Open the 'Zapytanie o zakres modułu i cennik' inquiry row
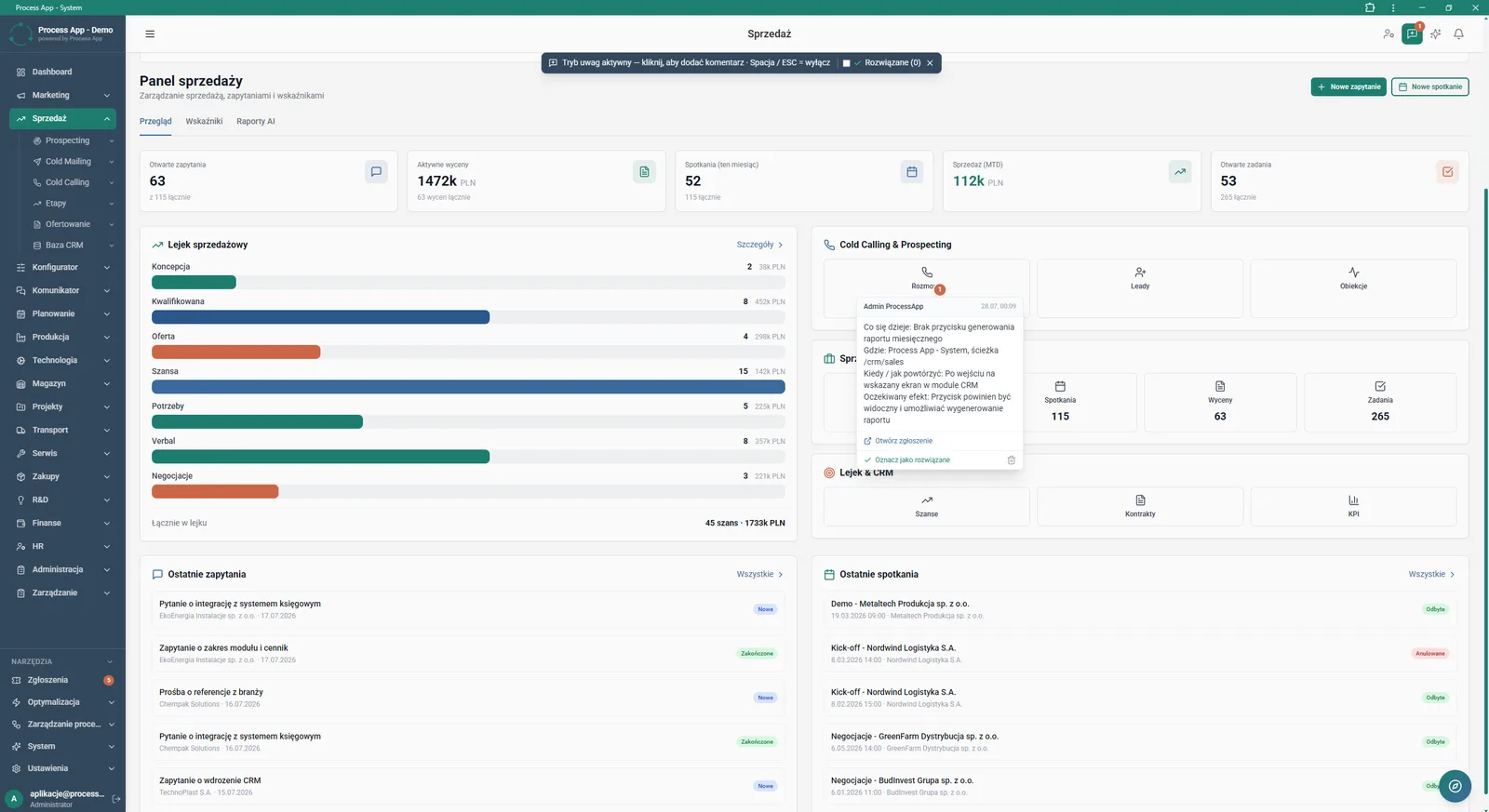The width and height of the screenshot is (1489, 812). pyautogui.click(x=468, y=653)
